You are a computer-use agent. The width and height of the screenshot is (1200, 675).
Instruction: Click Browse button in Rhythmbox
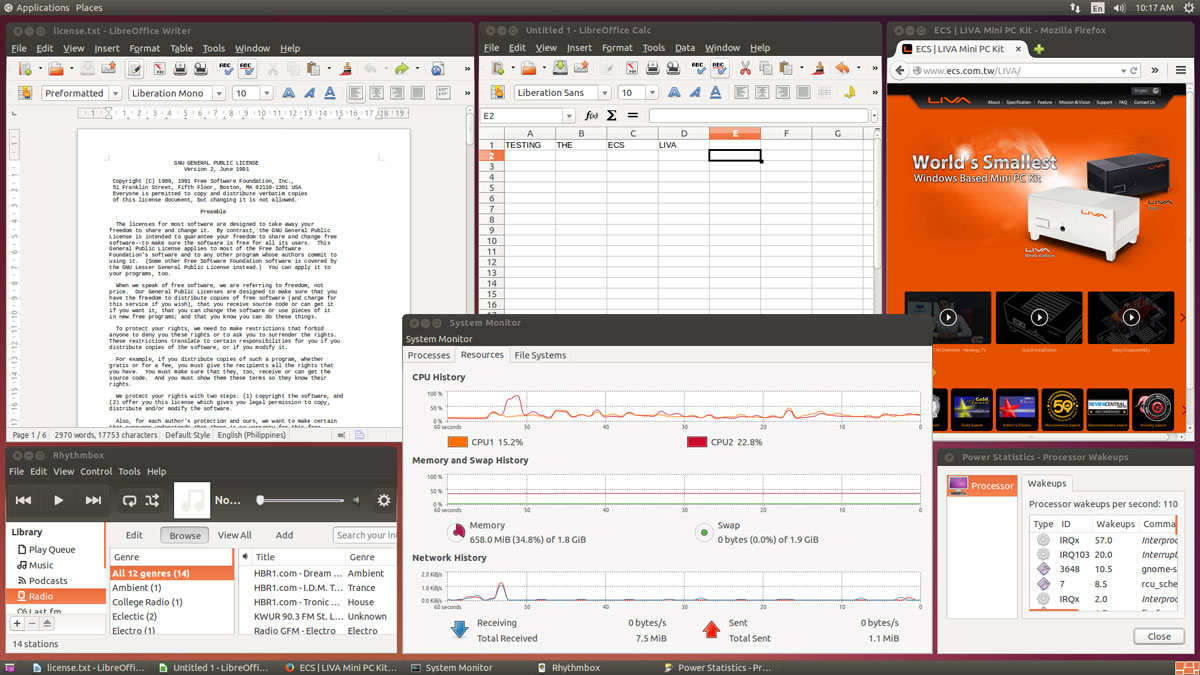tap(185, 535)
